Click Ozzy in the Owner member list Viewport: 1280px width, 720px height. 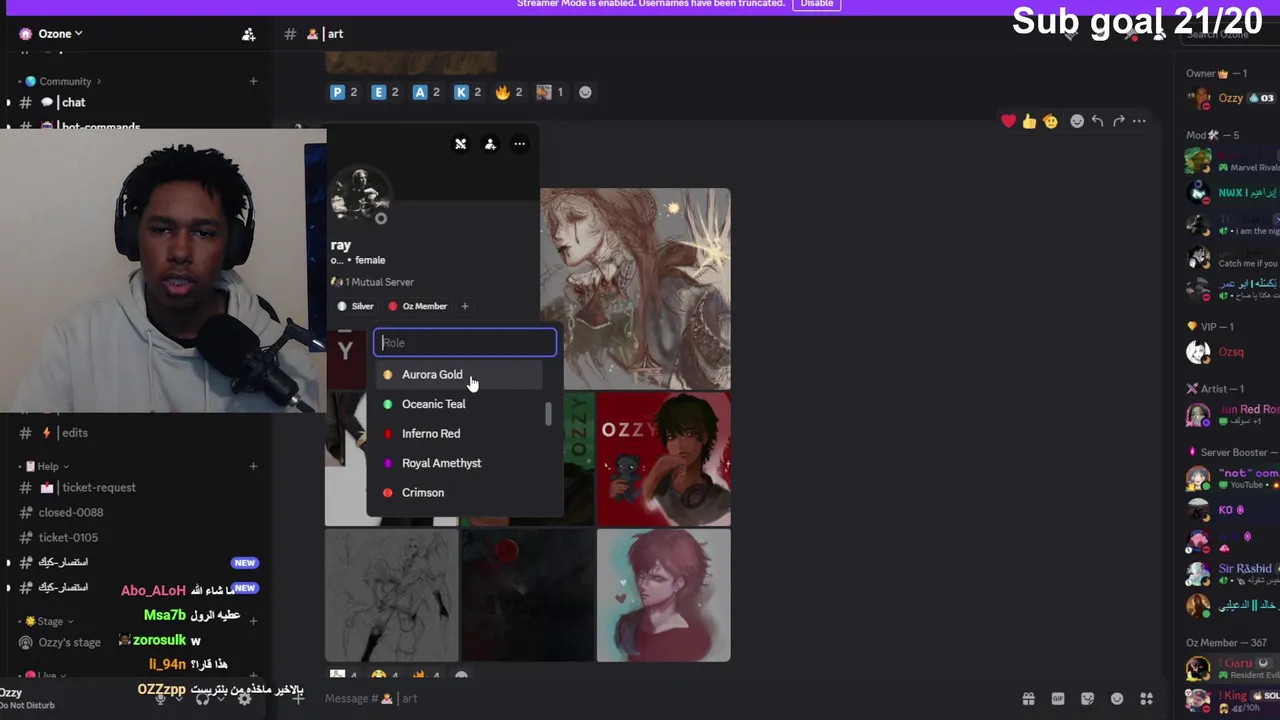1231,98
